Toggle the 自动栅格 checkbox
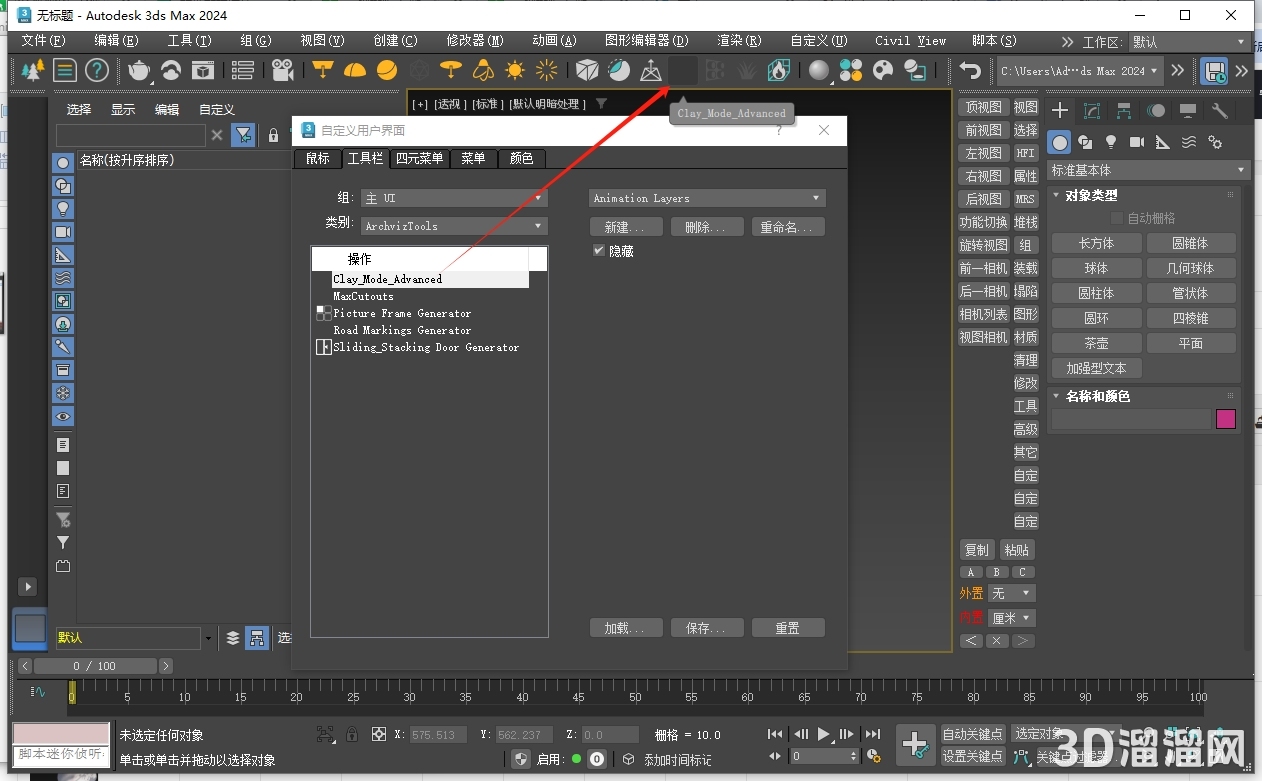The width and height of the screenshot is (1262, 781). tap(1117, 217)
